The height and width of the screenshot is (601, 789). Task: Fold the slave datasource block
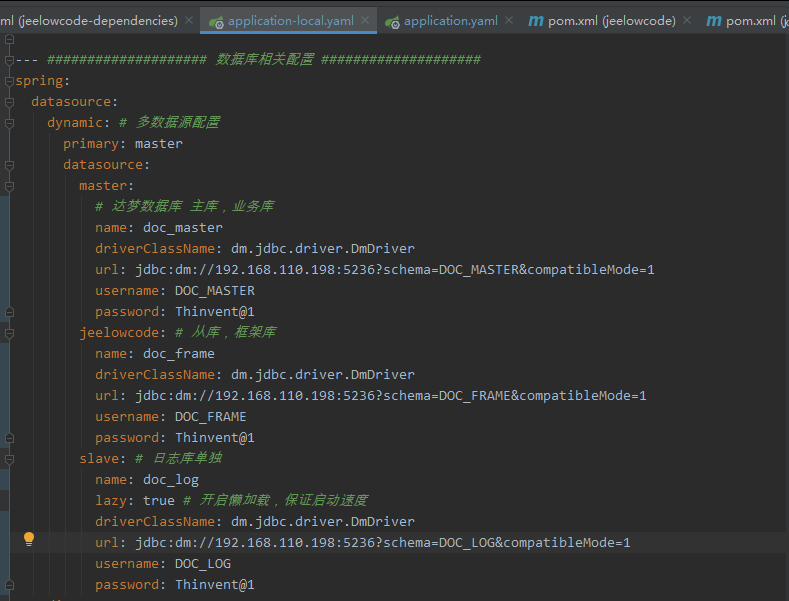[x=9, y=458]
